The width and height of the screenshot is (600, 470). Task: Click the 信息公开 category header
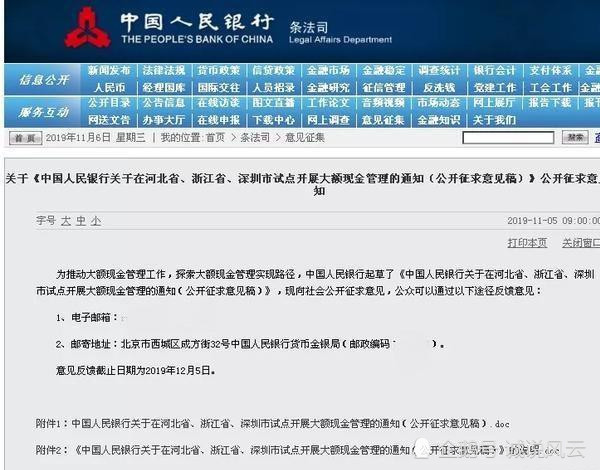click(44, 80)
